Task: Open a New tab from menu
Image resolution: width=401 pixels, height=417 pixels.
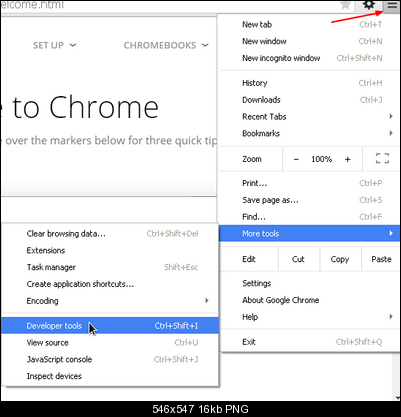Action: pyautogui.click(x=309, y=24)
